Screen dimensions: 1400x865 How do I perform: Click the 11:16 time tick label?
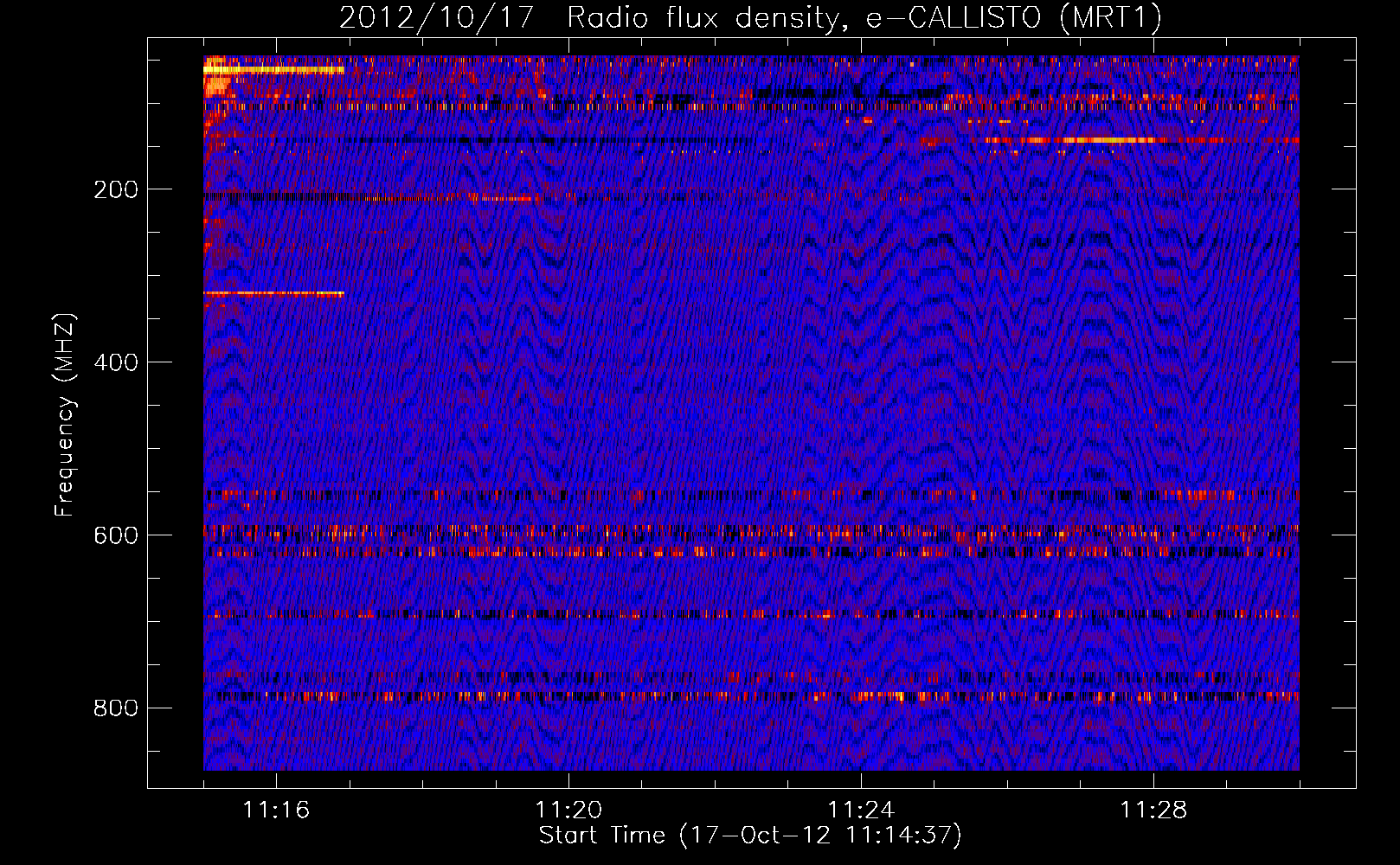coord(276,811)
